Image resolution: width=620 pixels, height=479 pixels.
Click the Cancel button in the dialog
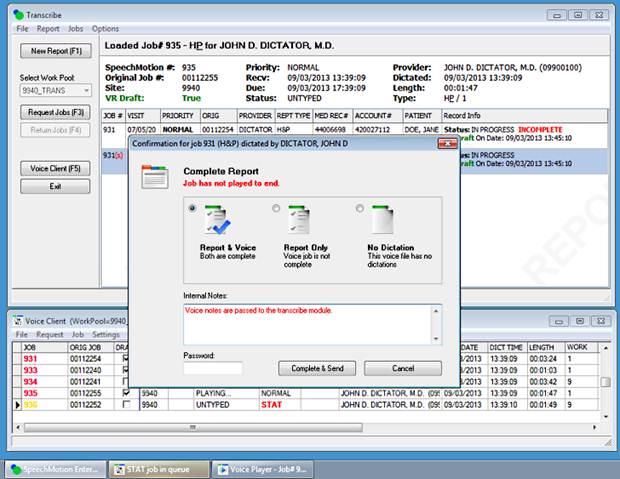click(403, 368)
